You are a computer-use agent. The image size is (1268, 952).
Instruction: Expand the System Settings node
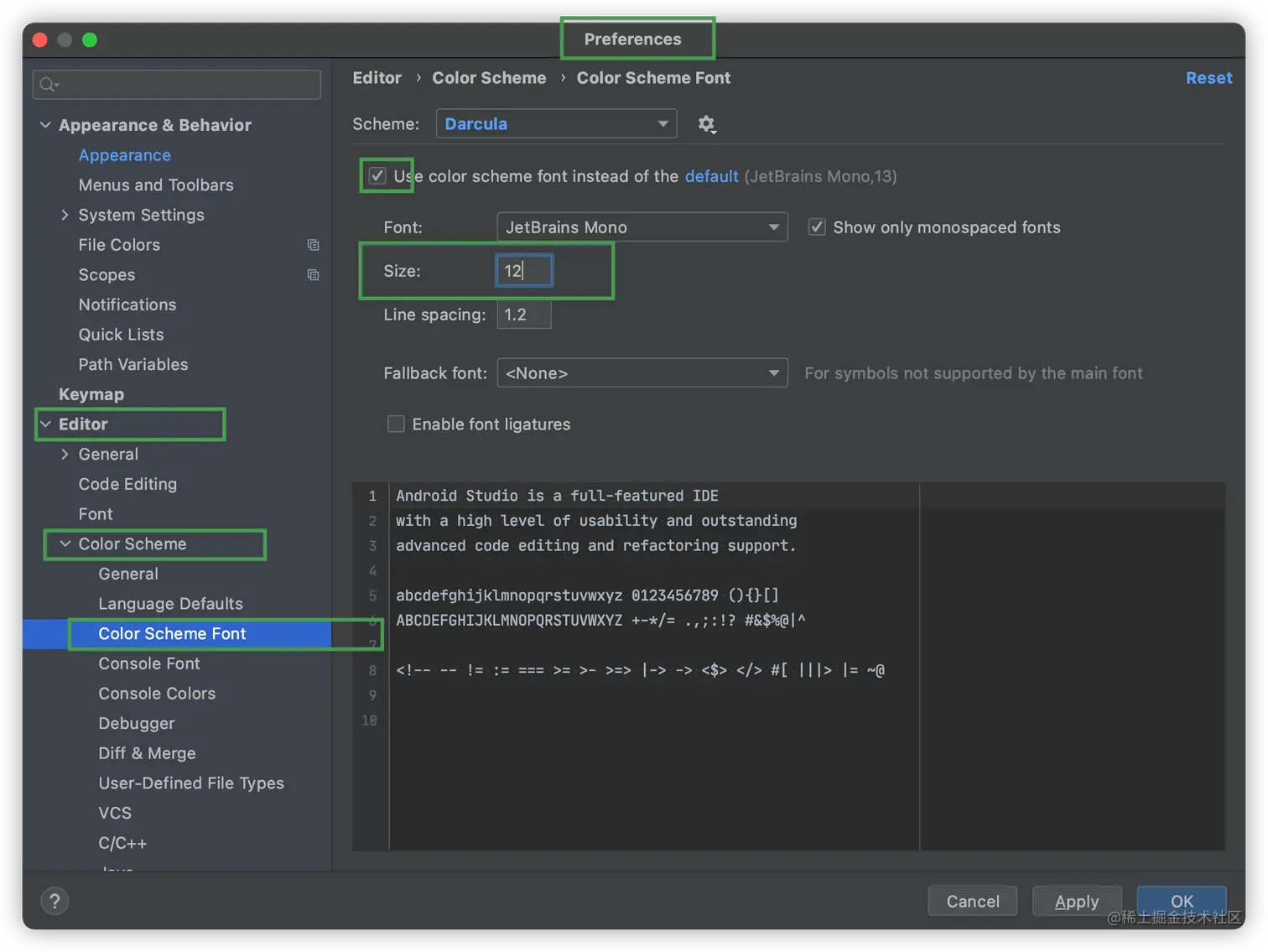coord(65,215)
